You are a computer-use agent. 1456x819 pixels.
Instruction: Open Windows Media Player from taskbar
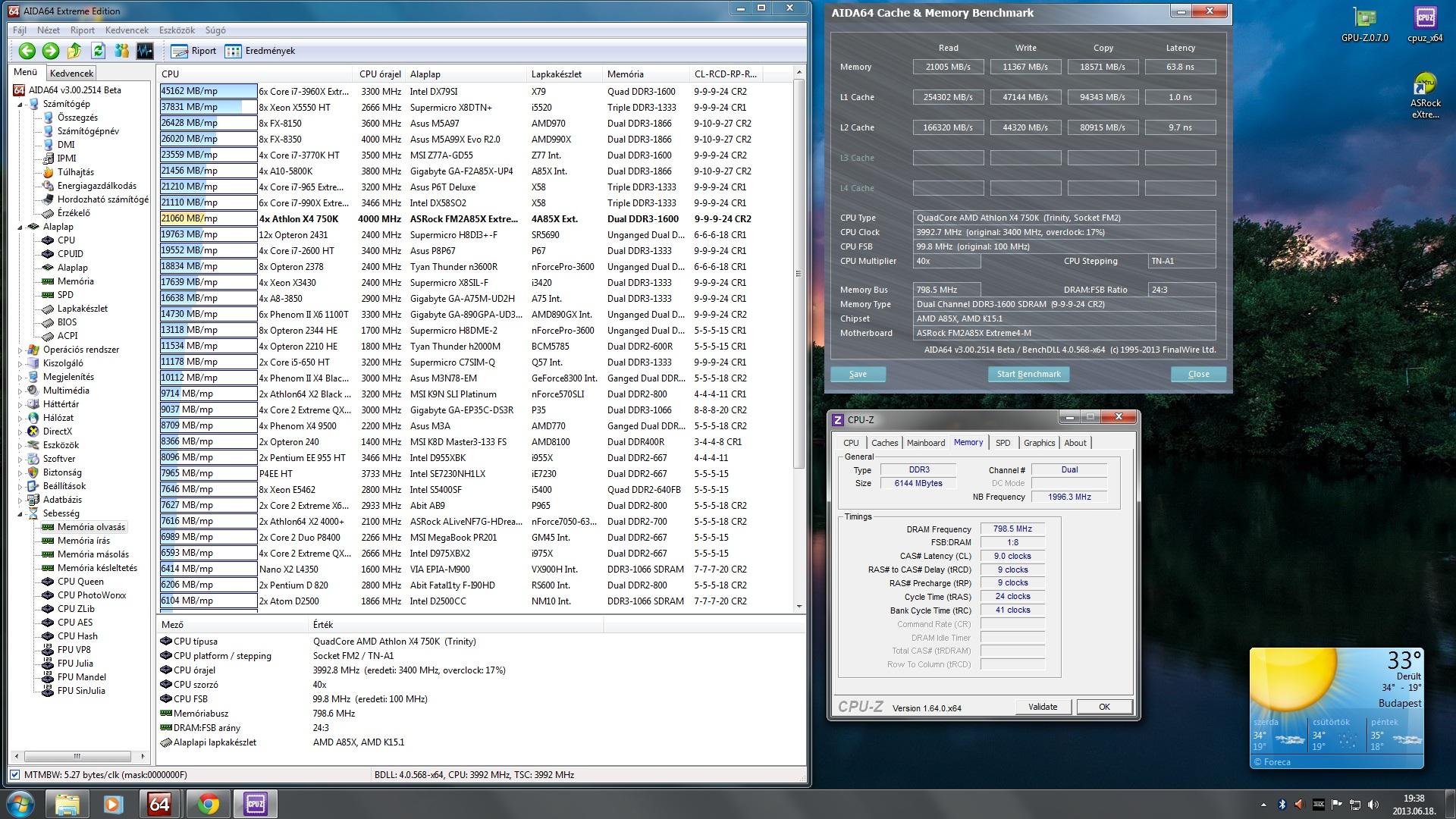pyautogui.click(x=113, y=804)
